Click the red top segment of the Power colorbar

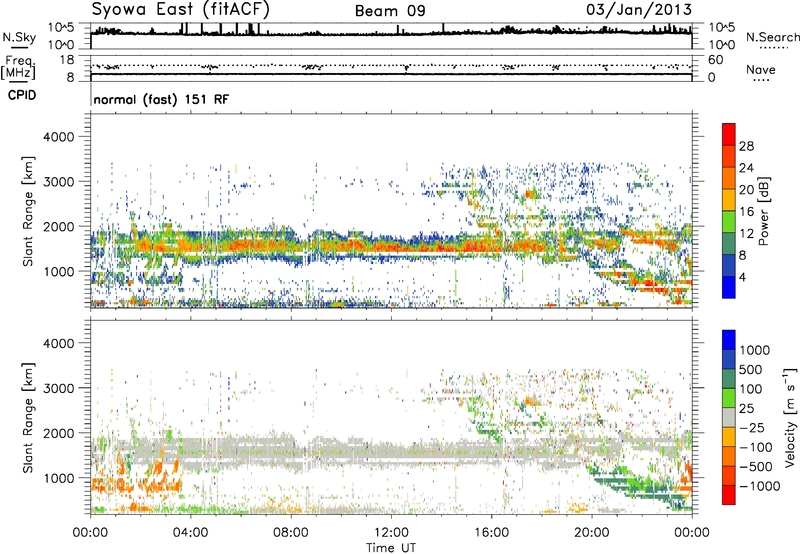(729, 135)
